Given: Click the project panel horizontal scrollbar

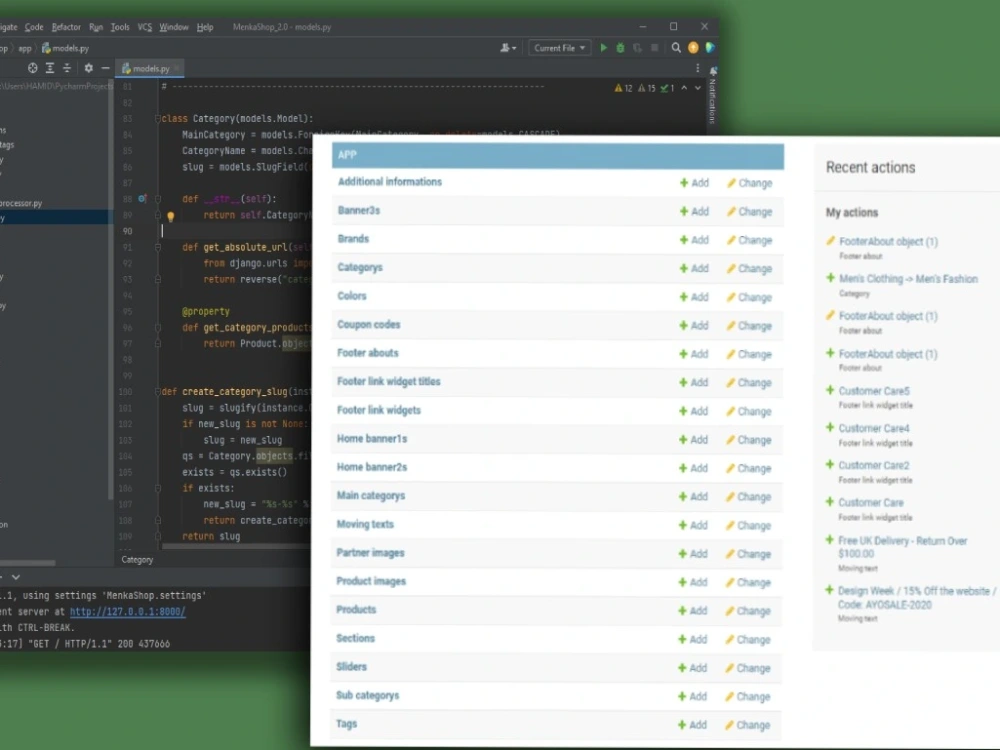Looking at the screenshot, I should pos(27,562).
